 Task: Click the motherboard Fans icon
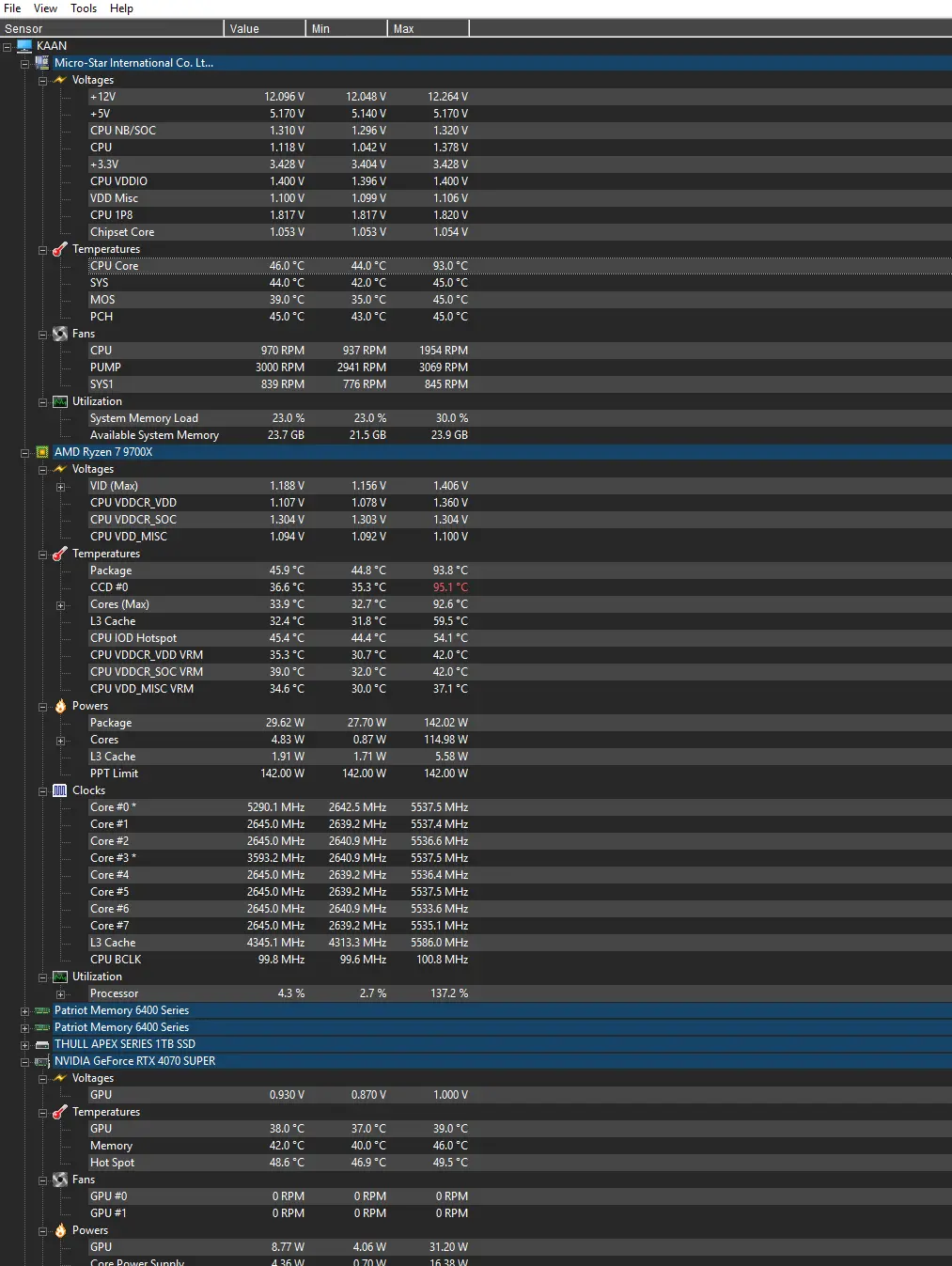[x=60, y=334]
